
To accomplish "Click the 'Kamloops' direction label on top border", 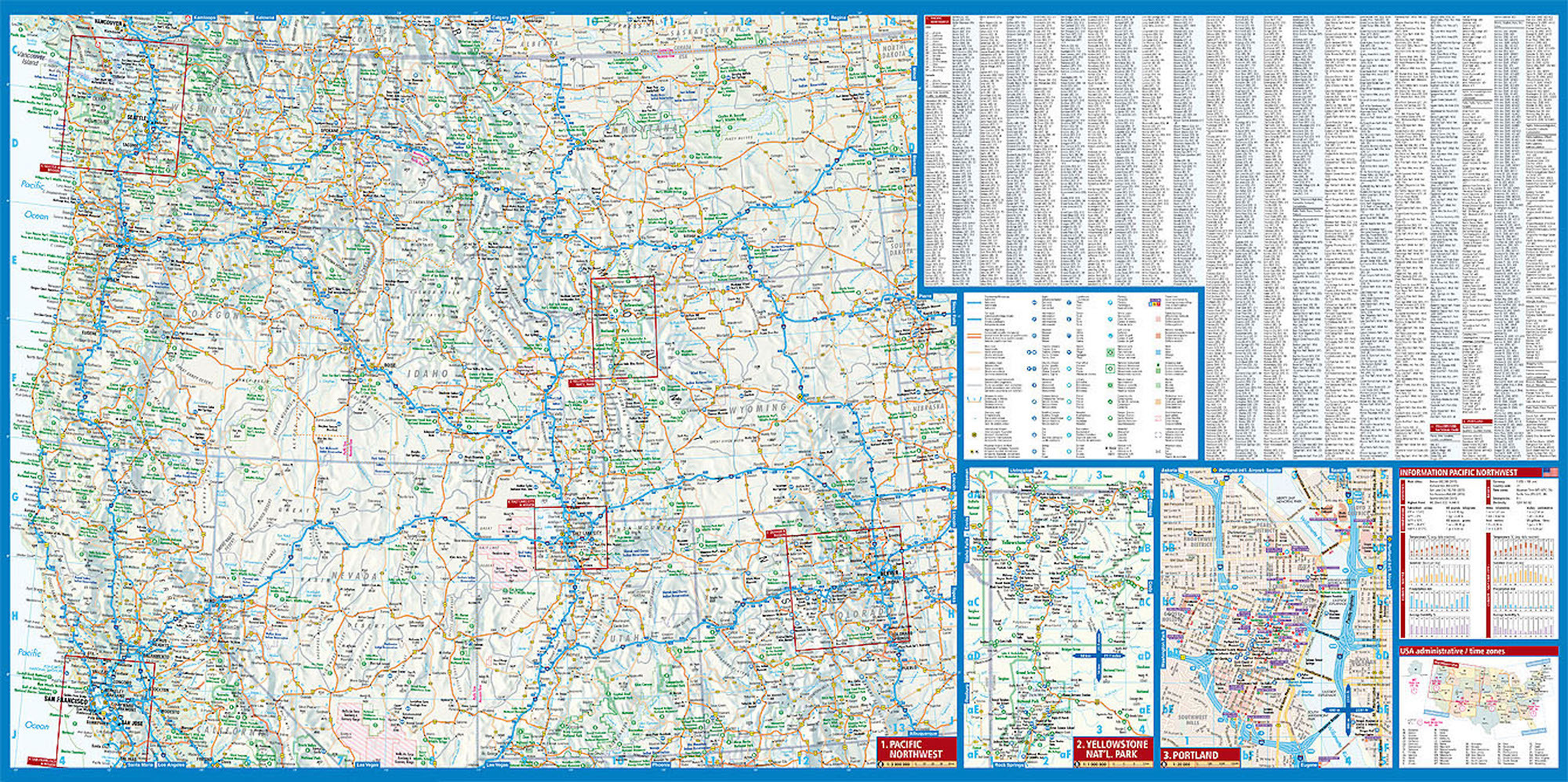I will [x=205, y=17].
